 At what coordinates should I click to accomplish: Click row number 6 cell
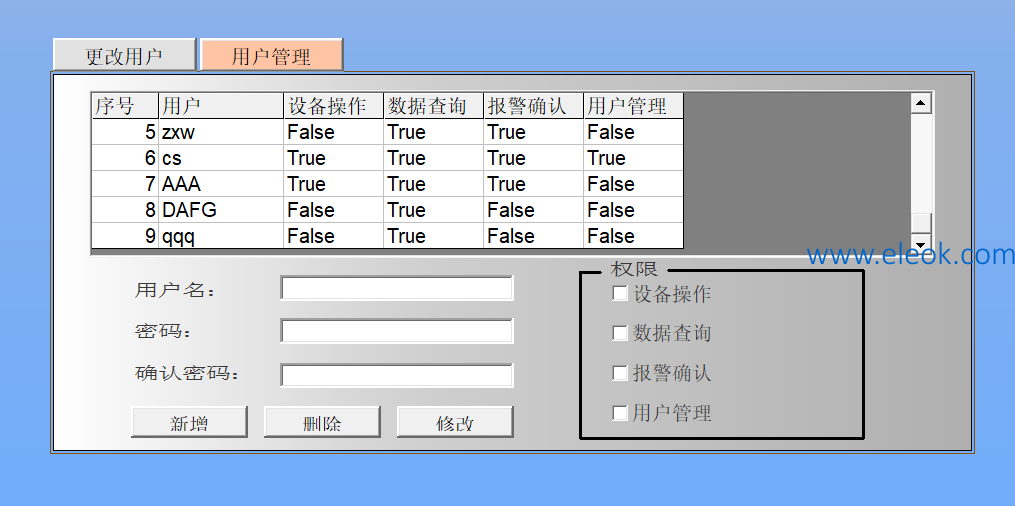click(125, 158)
